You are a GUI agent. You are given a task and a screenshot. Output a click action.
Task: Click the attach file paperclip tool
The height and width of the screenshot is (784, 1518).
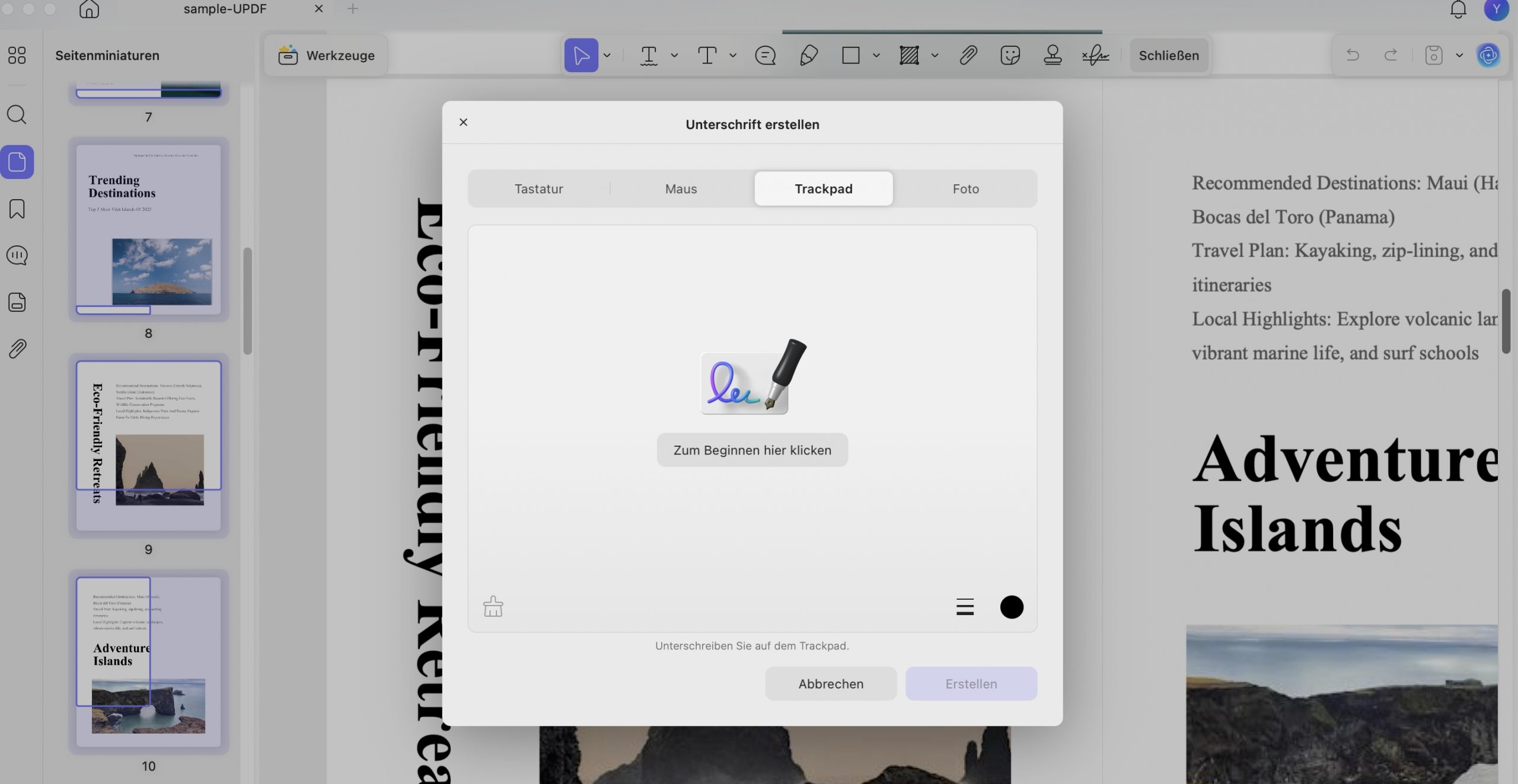tap(968, 55)
